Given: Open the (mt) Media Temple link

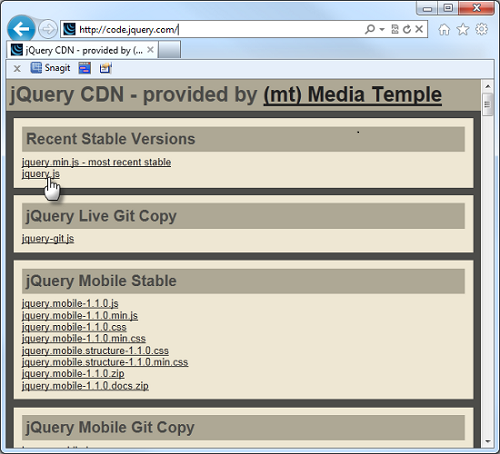Looking at the screenshot, I should (353, 95).
